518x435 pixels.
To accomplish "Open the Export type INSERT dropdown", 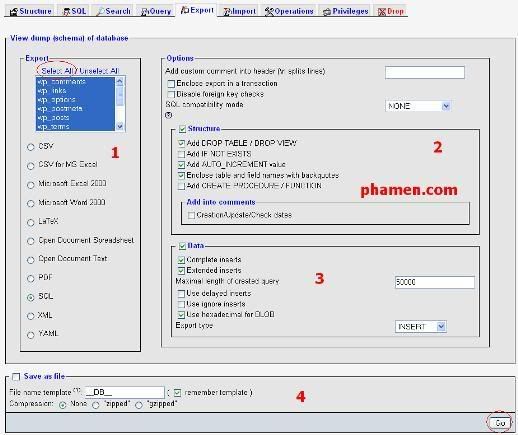I will click(421, 326).
